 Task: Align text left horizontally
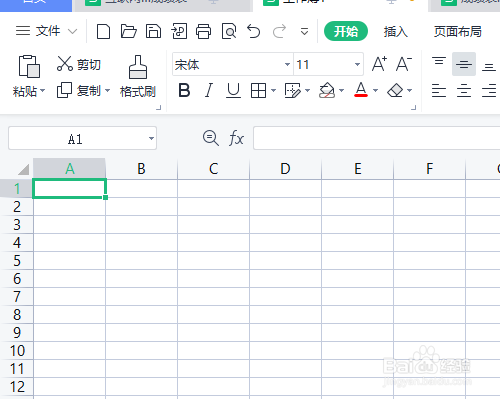click(439, 90)
